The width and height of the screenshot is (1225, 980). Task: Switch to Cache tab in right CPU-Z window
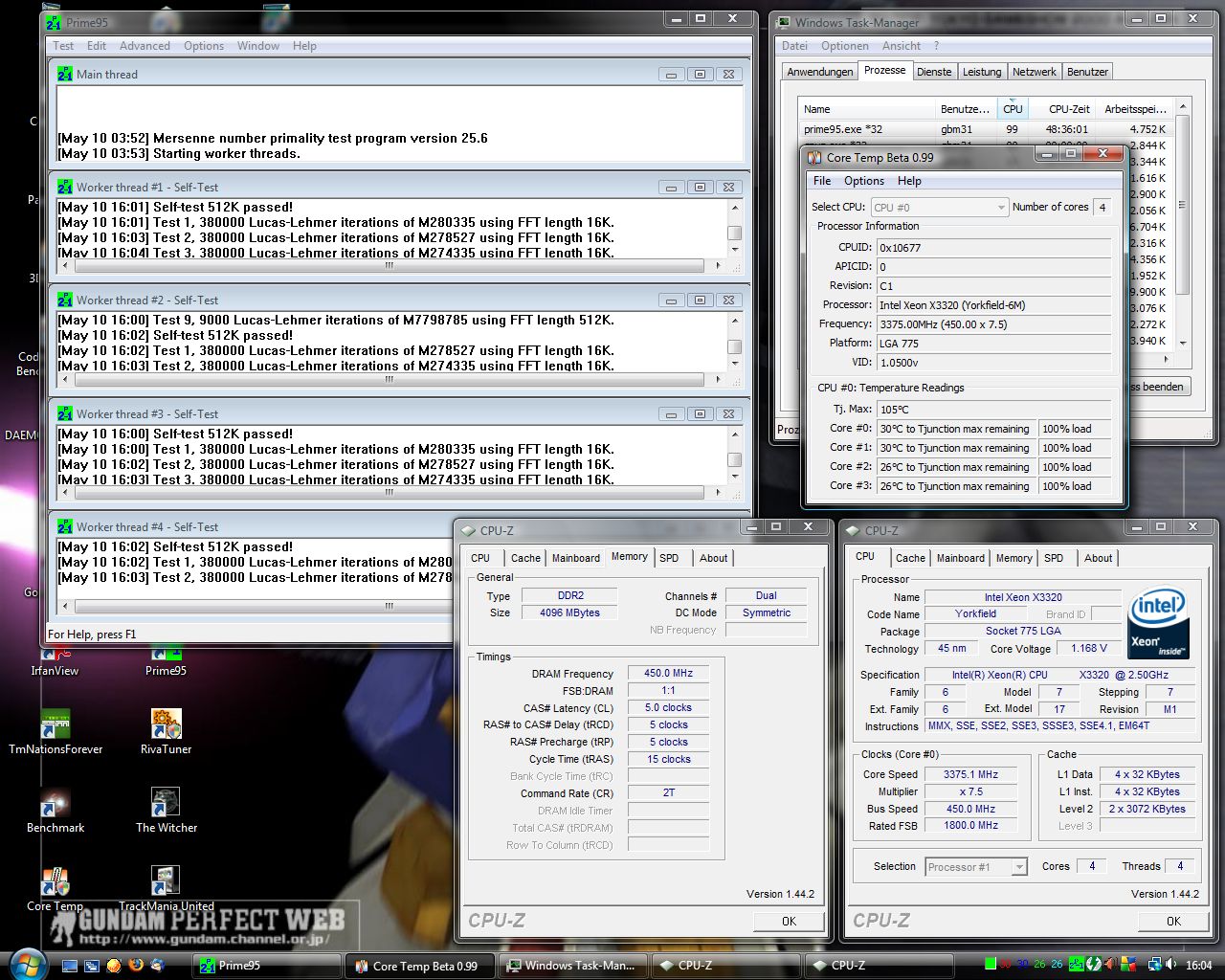coord(910,558)
